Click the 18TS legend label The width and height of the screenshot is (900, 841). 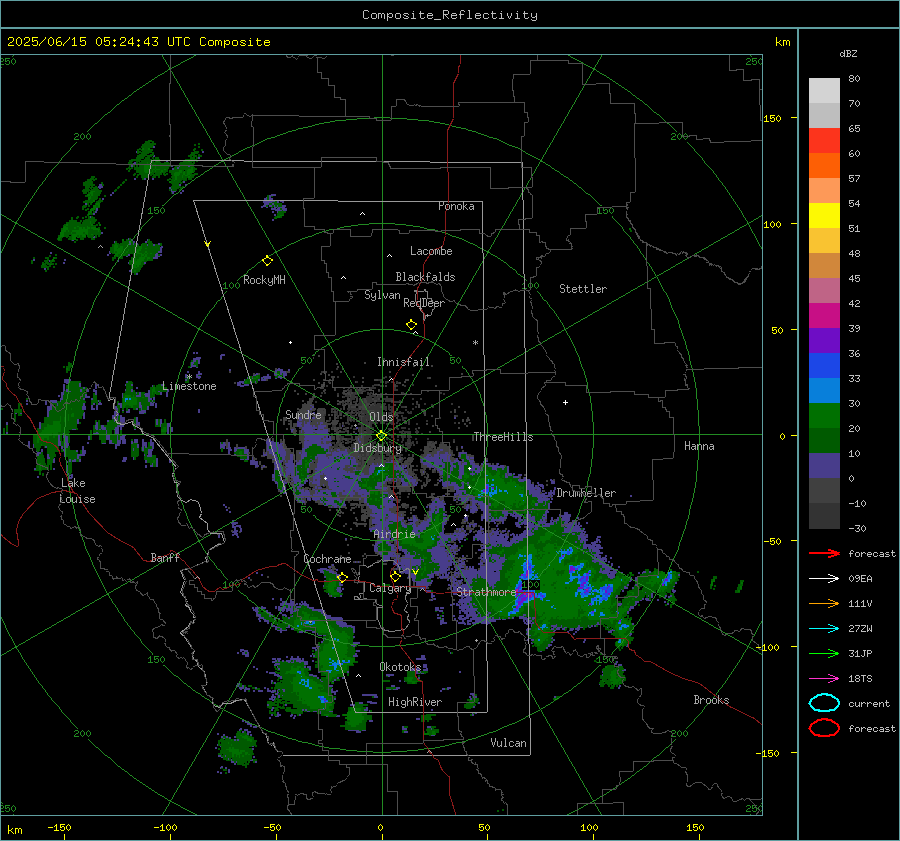[860, 679]
